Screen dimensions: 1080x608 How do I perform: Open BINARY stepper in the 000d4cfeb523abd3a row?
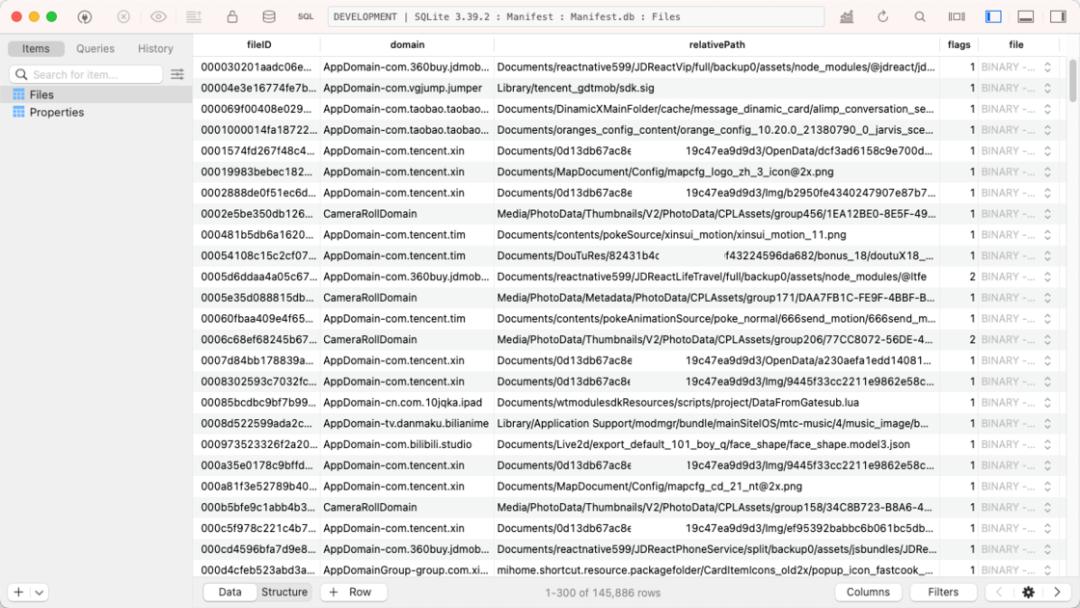pyautogui.click(x=1047, y=570)
